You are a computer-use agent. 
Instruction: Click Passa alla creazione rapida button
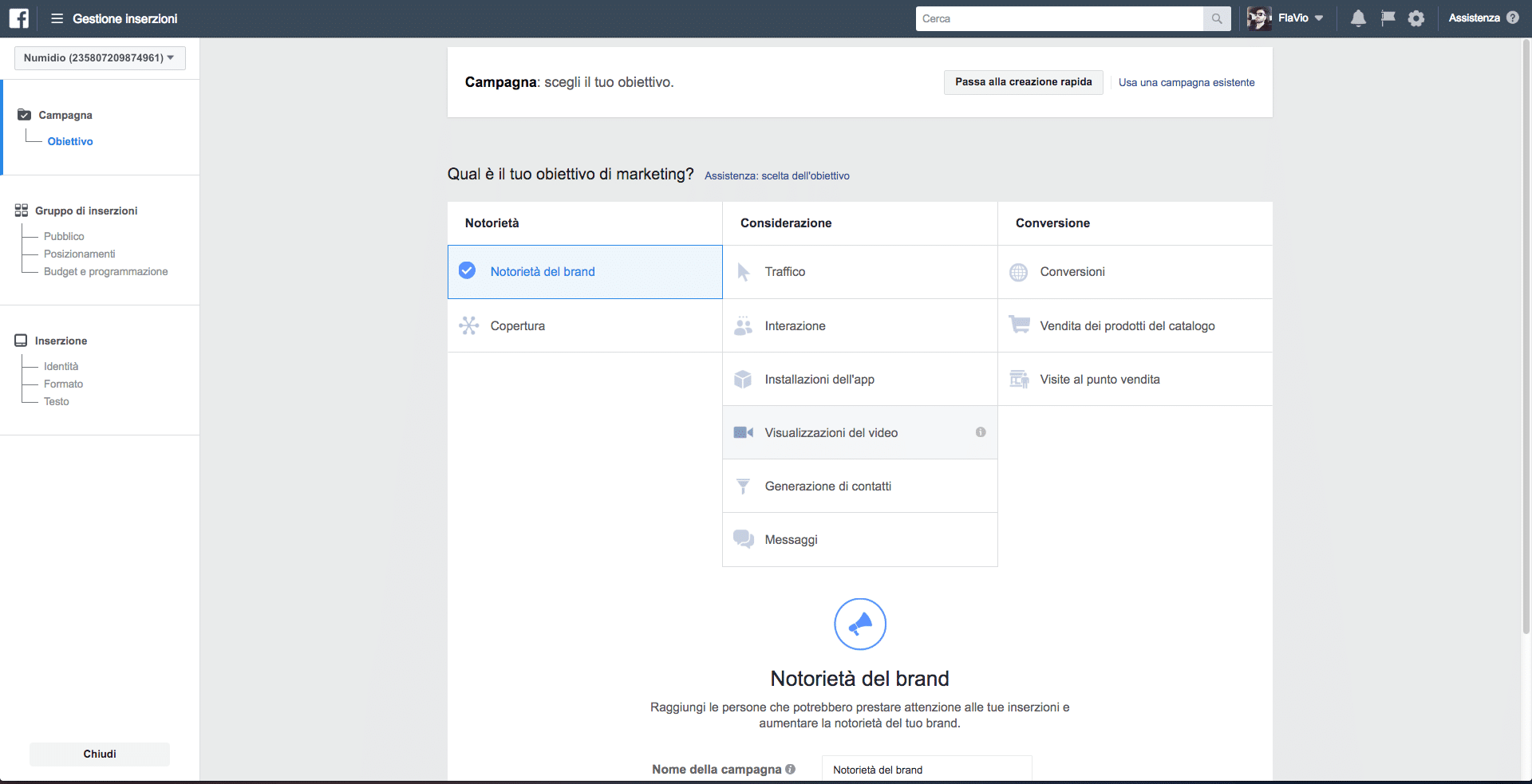click(x=1024, y=82)
